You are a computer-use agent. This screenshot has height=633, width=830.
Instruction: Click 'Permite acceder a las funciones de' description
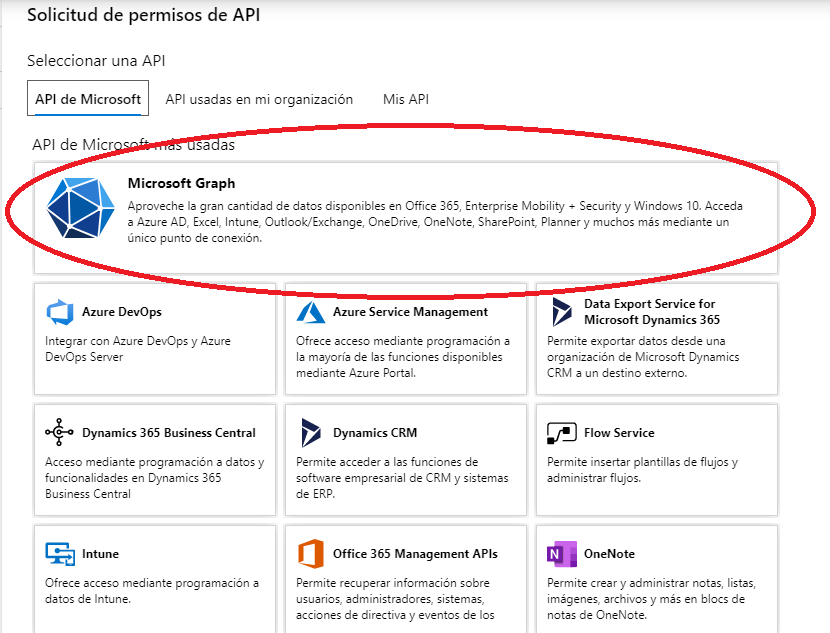pos(402,477)
